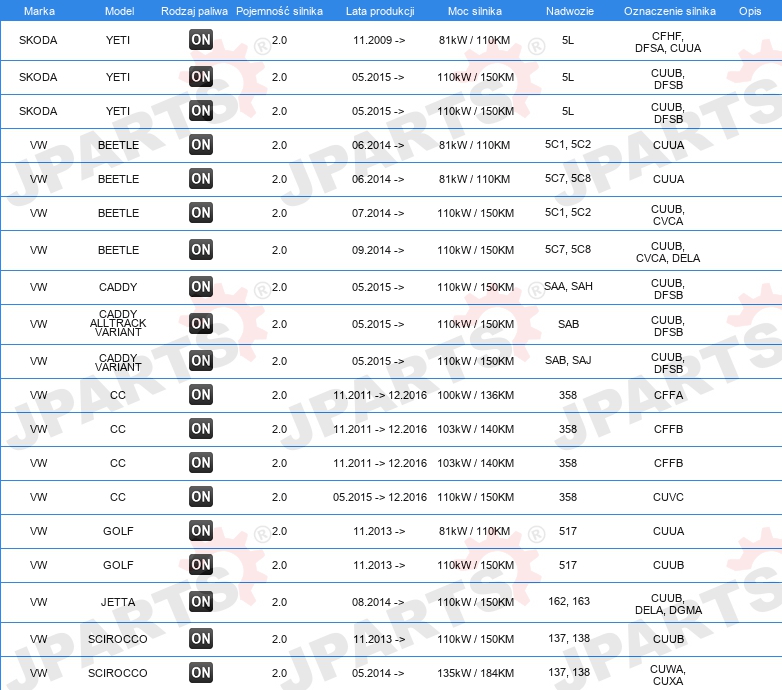This screenshot has height=690, width=782.
Task: Click the SKODA cell in the 81kW Yeti row
Action: [x=38, y=40]
